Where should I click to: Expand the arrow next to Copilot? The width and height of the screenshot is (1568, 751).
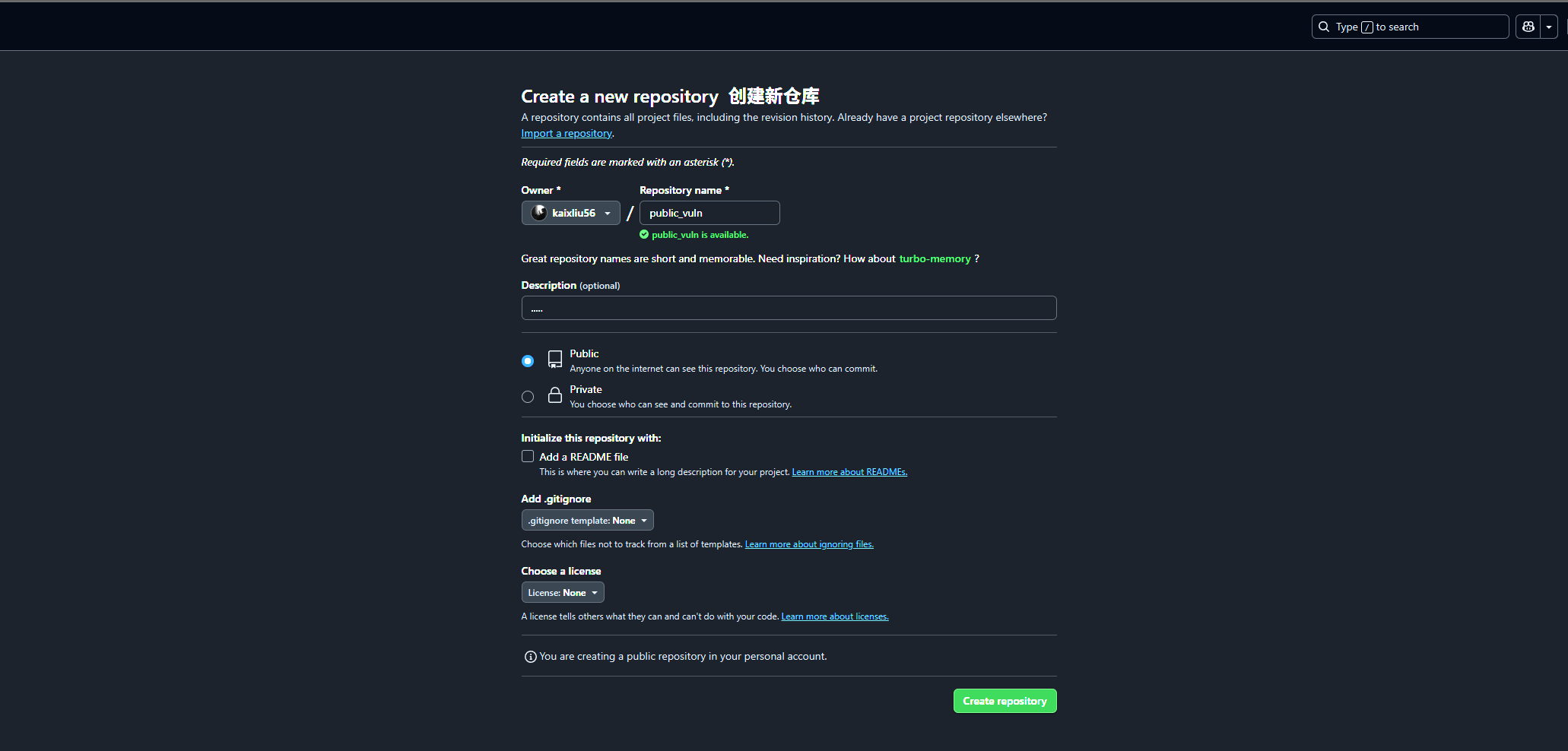[x=1548, y=27]
